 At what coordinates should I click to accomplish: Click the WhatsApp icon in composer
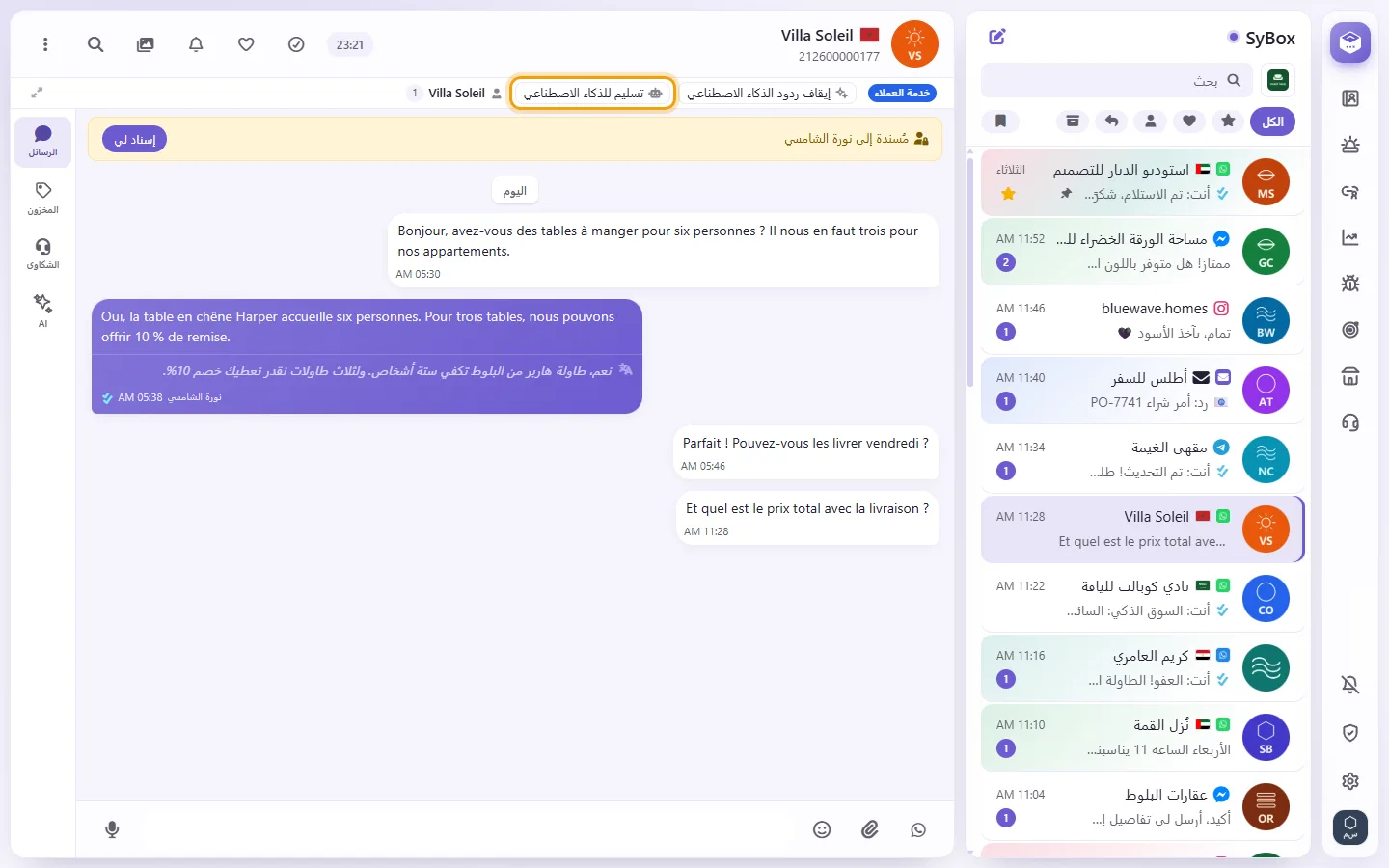pyautogui.click(x=918, y=829)
